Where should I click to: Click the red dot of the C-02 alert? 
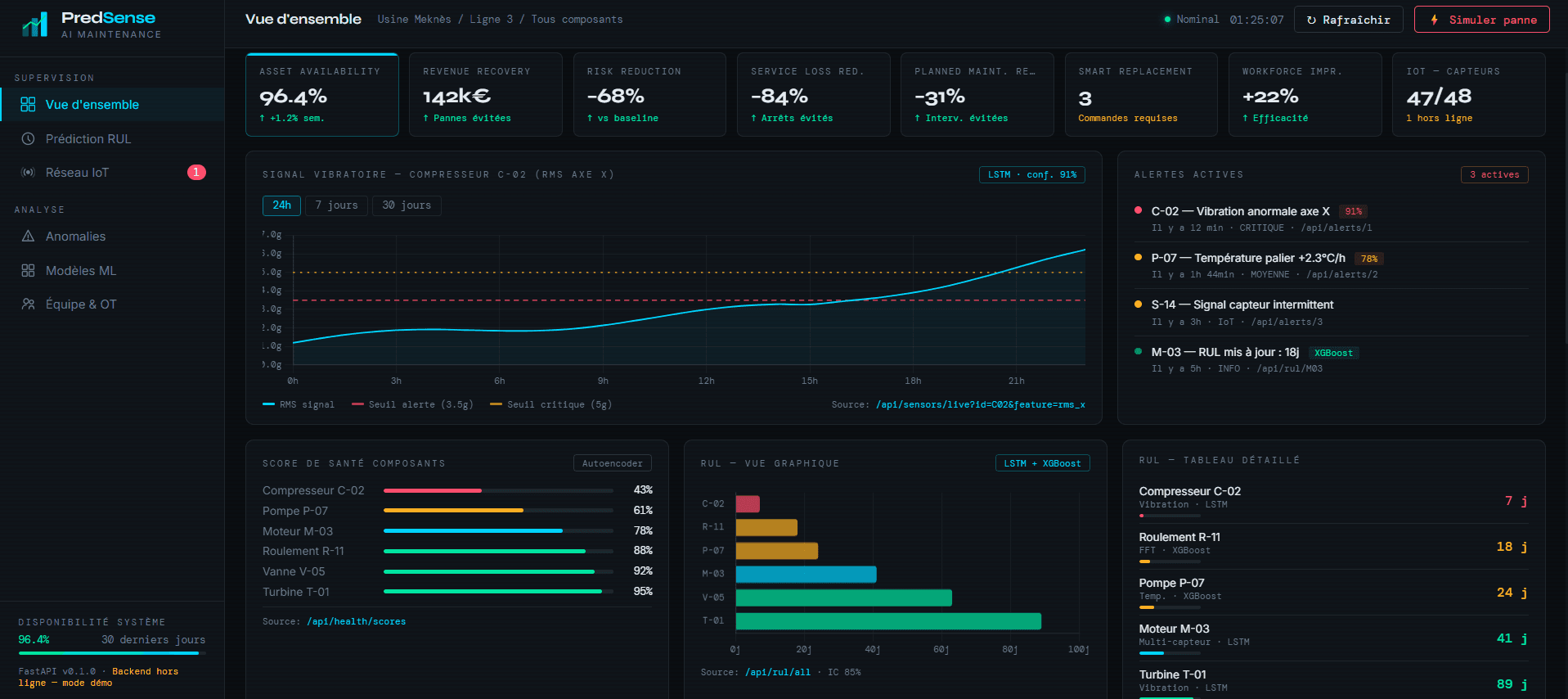point(1138,210)
